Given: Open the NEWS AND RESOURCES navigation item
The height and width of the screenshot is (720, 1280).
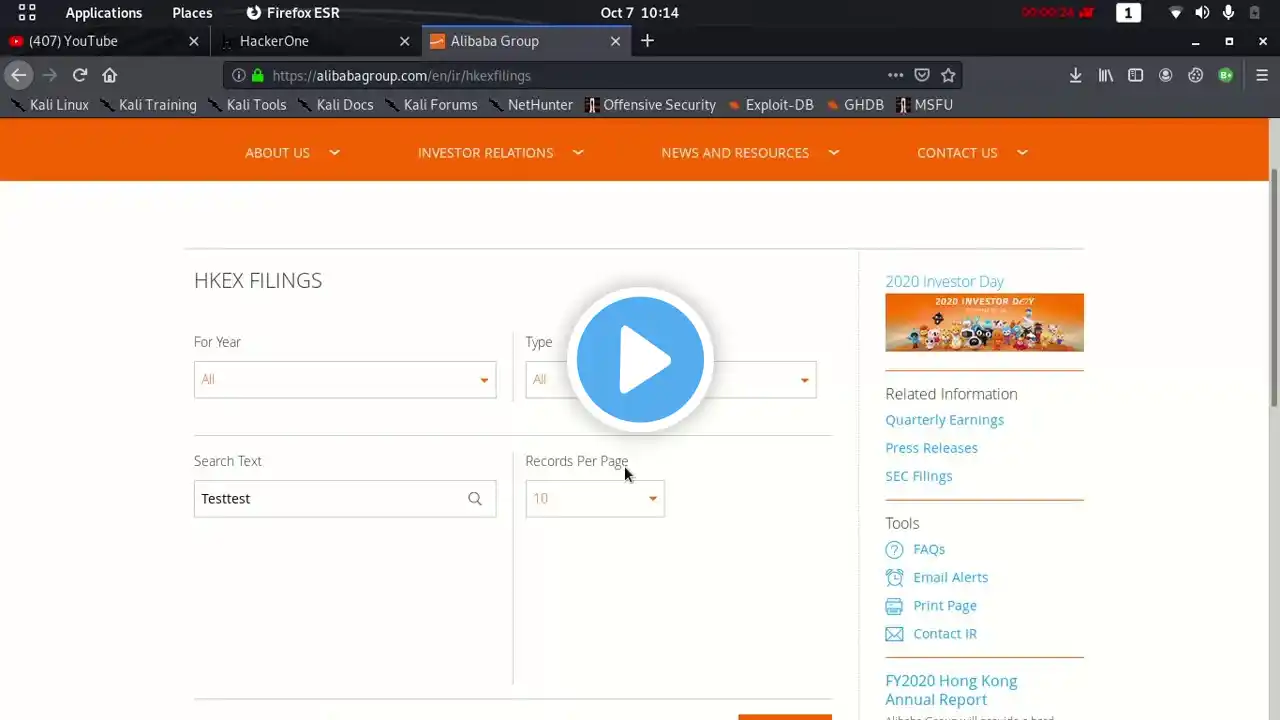Looking at the screenshot, I should [735, 153].
